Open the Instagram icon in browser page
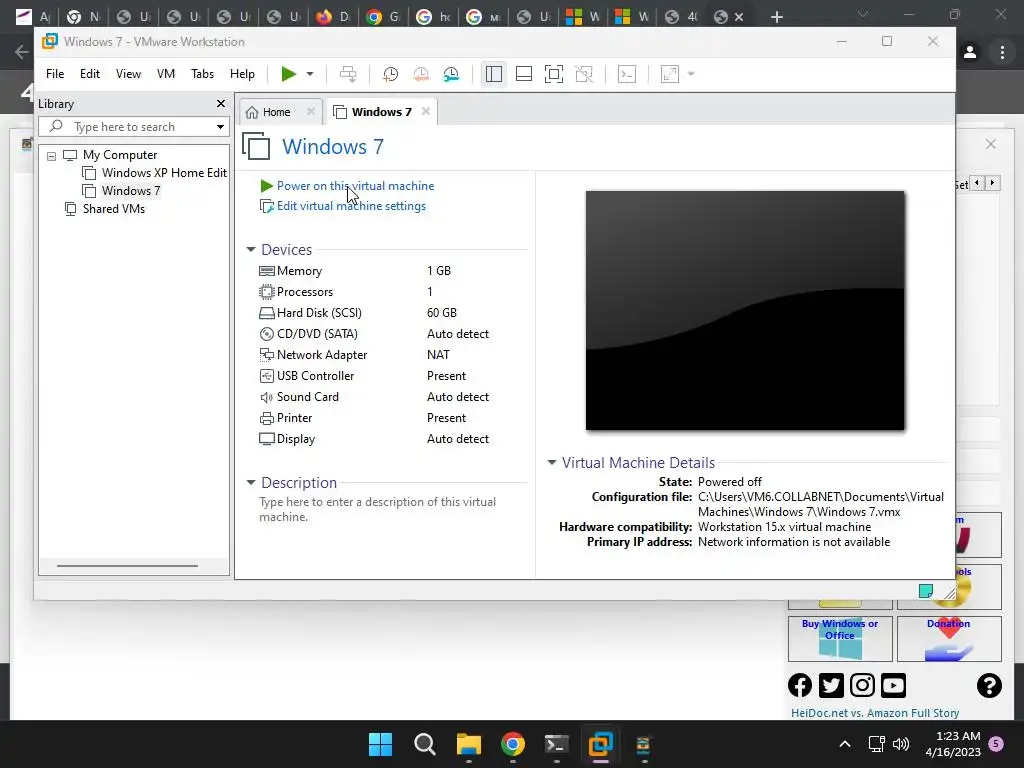Viewport: 1024px width, 768px height. (x=862, y=685)
